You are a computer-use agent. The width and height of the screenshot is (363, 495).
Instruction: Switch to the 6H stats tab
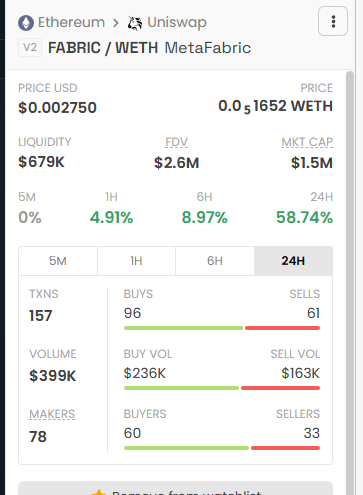(215, 261)
